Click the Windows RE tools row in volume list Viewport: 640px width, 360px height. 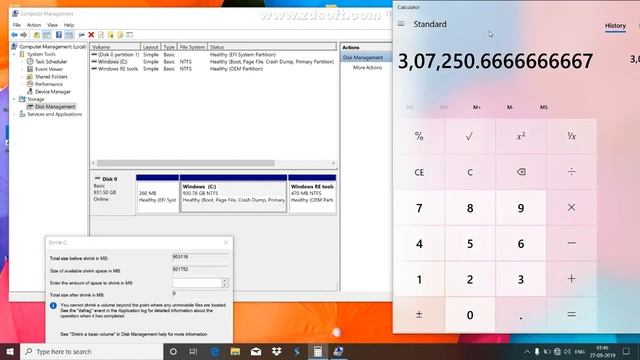point(213,69)
